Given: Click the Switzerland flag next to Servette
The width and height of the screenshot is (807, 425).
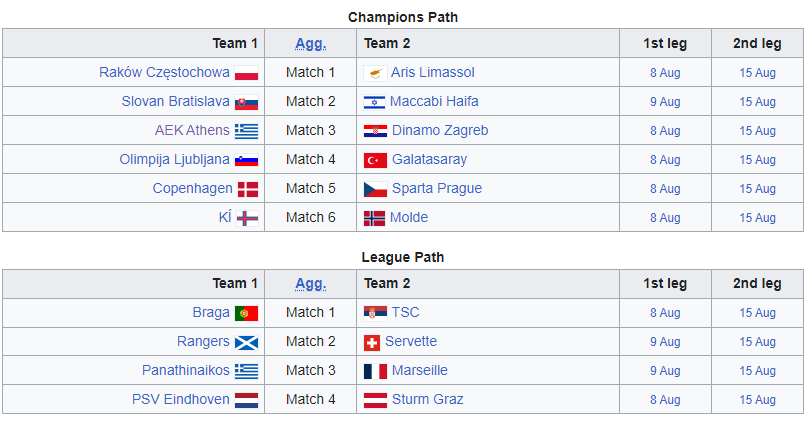Looking at the screenshot, I should [x=372, y=342].
